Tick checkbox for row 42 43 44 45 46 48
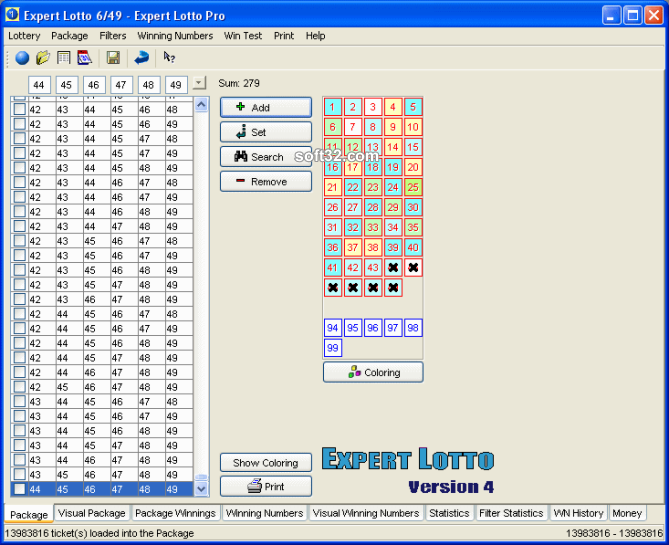The width and height of the screenshot is (669, 545). click(19, 109)
